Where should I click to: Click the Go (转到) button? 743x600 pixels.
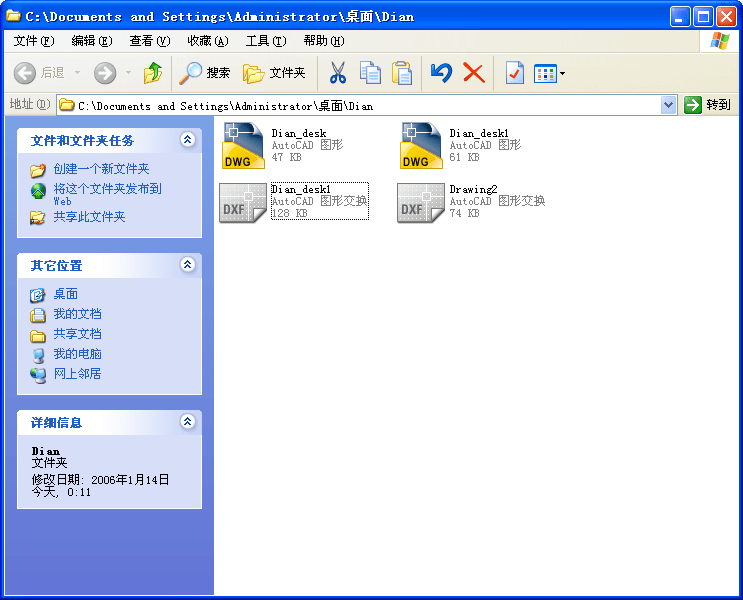click(x=707, y=105)
